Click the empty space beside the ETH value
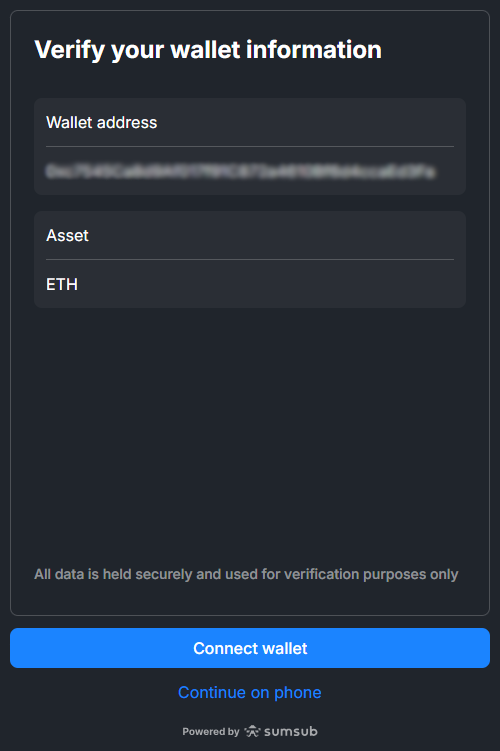 point(268,284)
